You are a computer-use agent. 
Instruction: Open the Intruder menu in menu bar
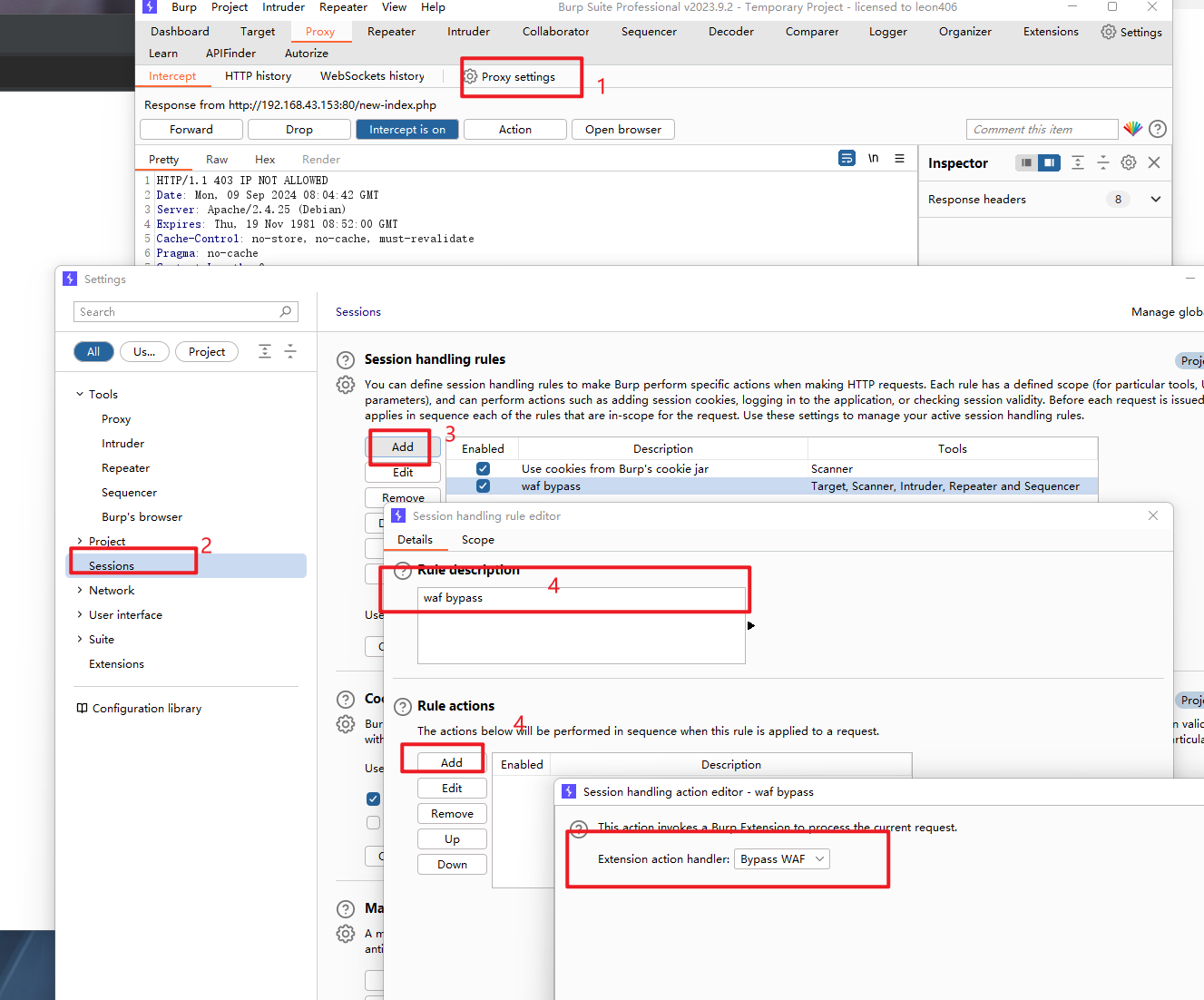pos(283,7)
